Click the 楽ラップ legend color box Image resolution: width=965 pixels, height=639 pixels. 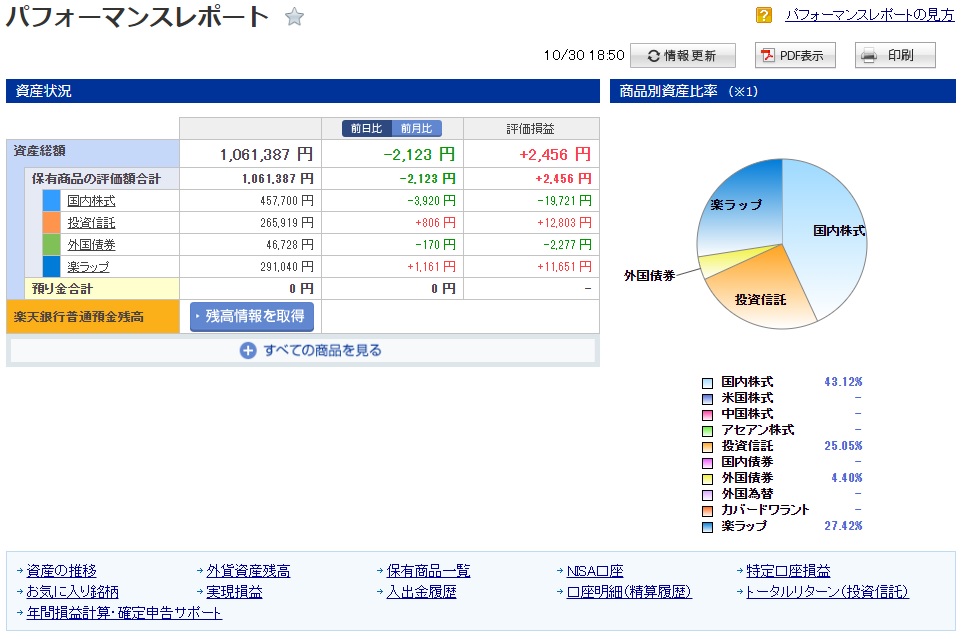(708, 527)
